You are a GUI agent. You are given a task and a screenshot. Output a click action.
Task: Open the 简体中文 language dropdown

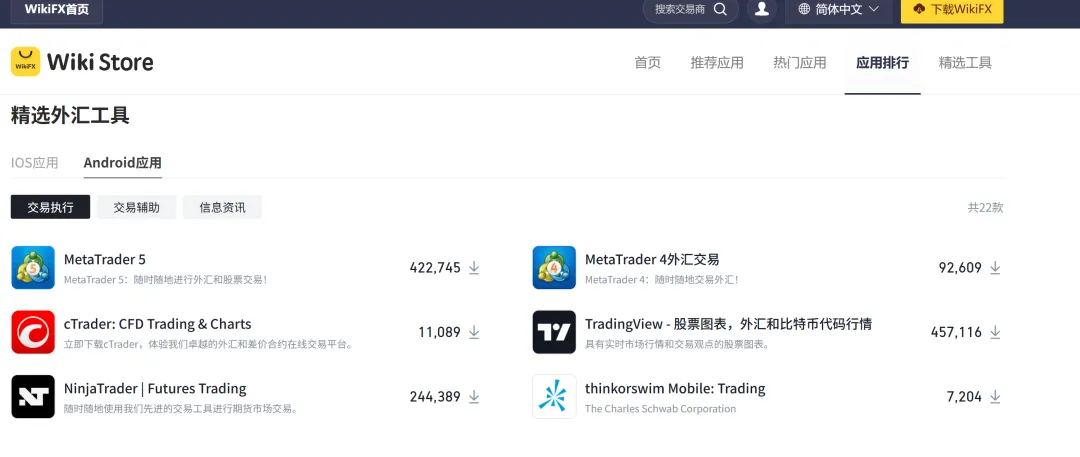pos(838,9)
